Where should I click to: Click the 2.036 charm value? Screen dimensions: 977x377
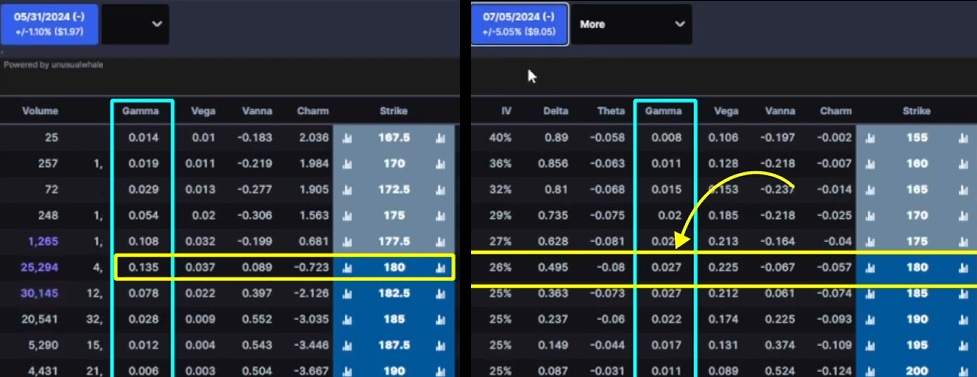pyautogui.click(x=313, y=138)
